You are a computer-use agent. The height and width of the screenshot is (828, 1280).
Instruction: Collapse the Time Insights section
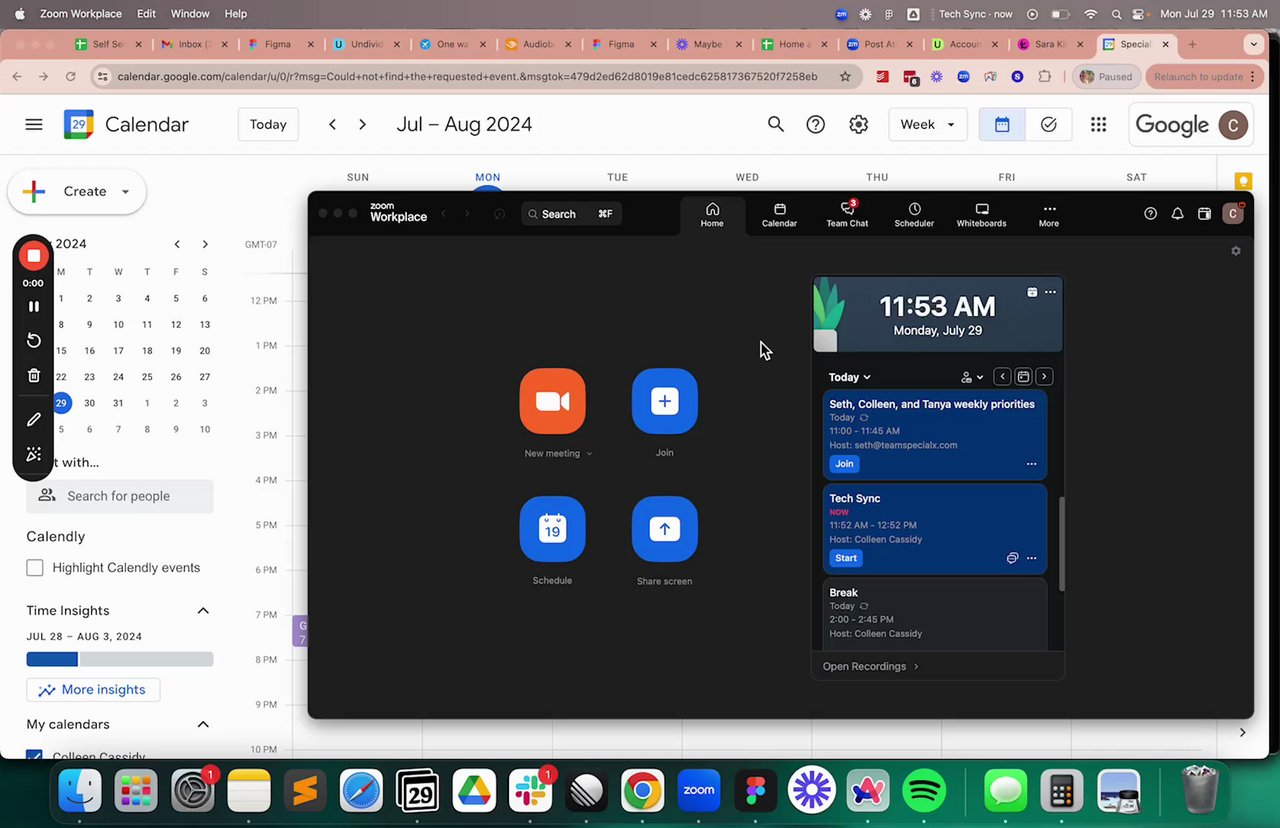click(203, 610)
